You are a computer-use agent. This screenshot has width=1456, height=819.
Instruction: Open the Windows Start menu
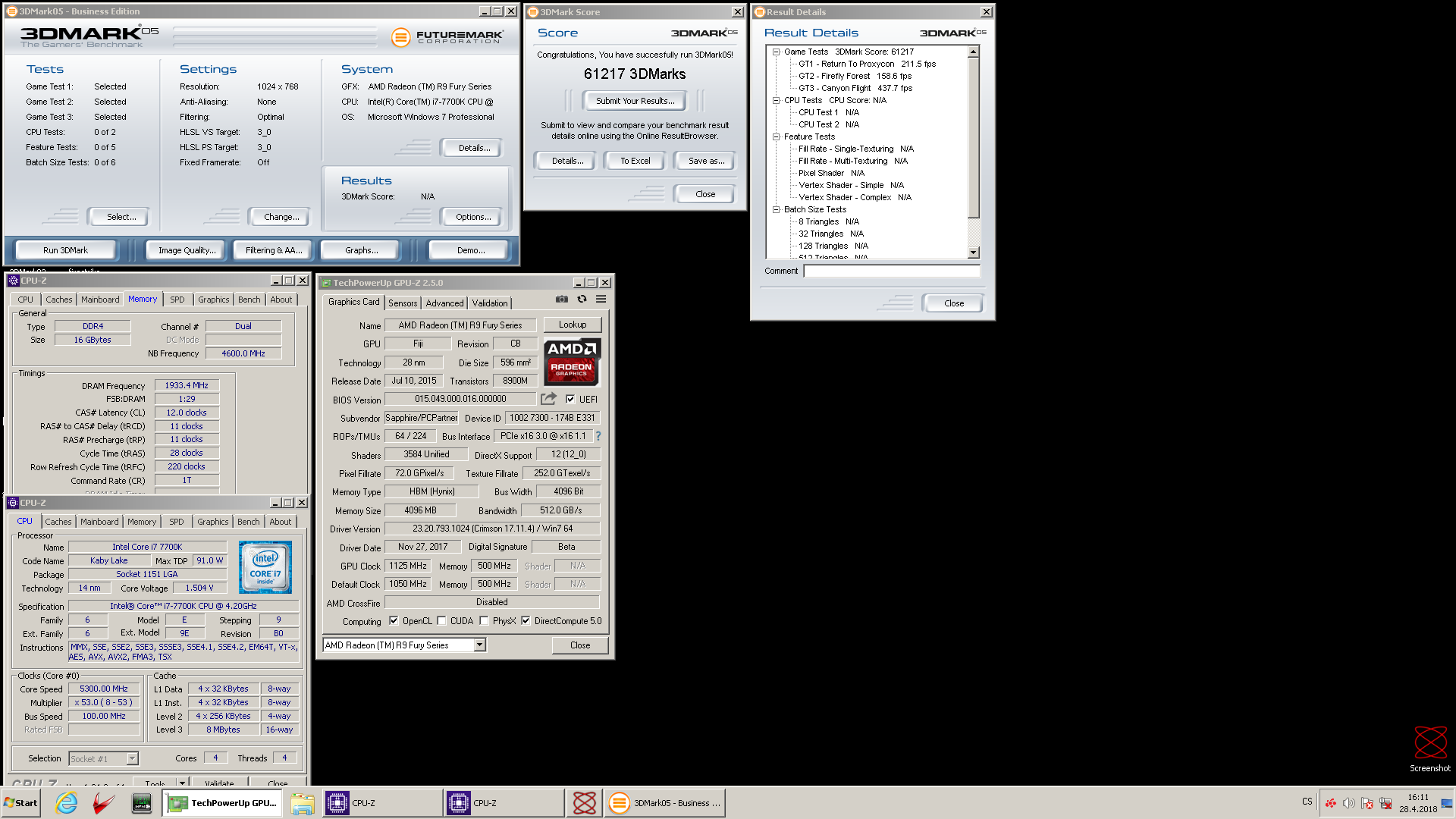coord(20,803)
